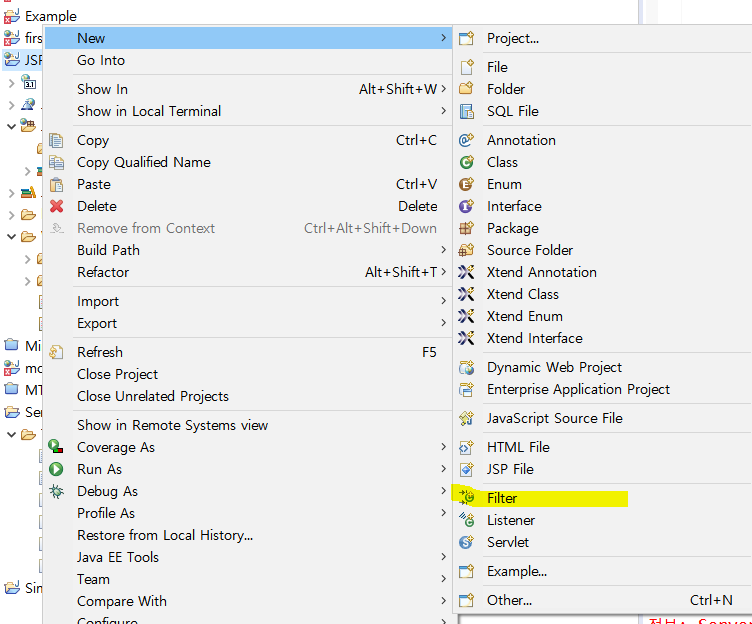Click the Listener icon
Viewport: 752px width, 624px height.
[x=466, y=520]
